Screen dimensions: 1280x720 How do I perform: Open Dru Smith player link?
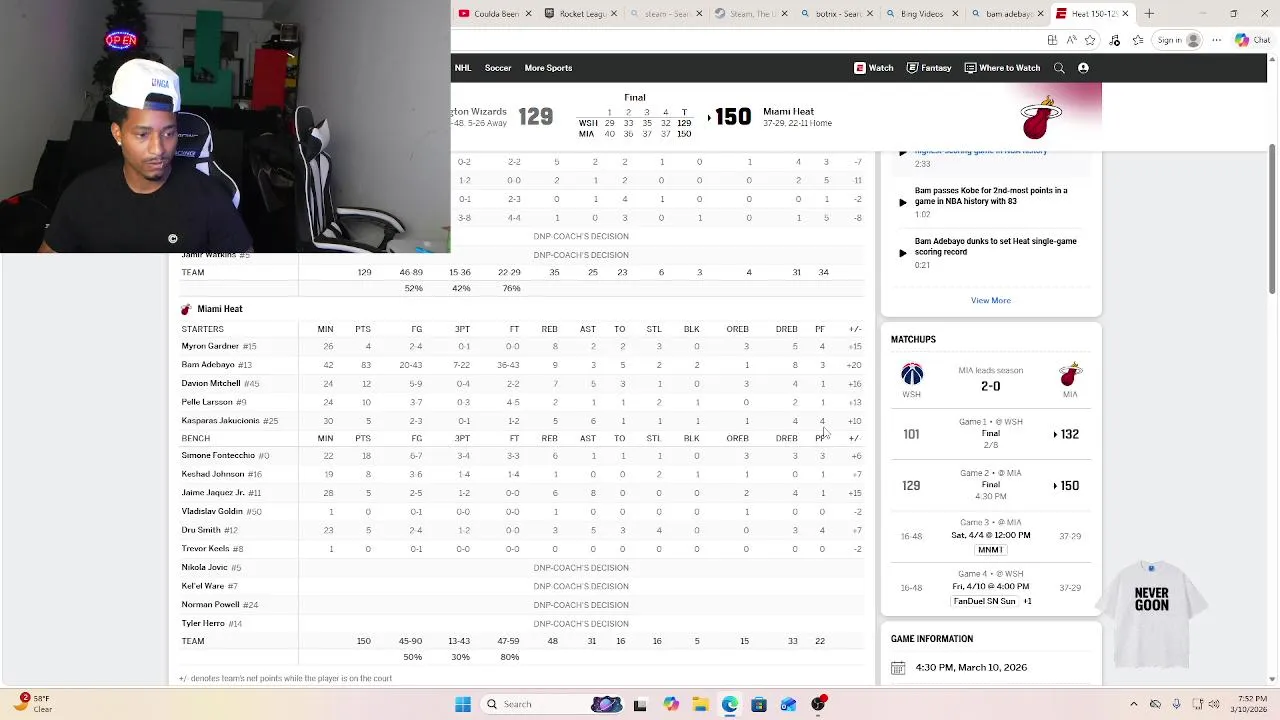click(201, 530)
